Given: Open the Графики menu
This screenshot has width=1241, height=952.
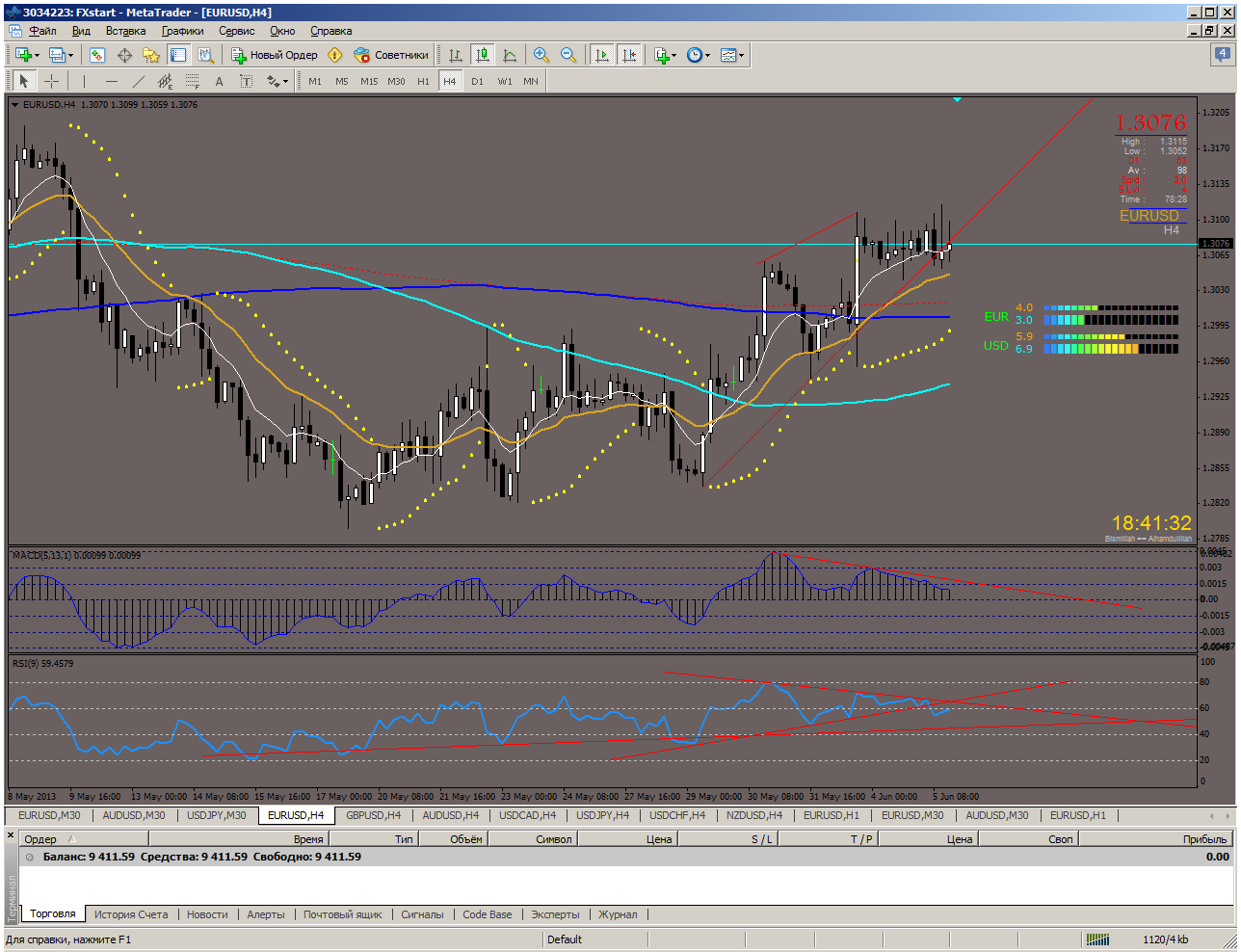Looking at the screenshot, I should 183,31.
